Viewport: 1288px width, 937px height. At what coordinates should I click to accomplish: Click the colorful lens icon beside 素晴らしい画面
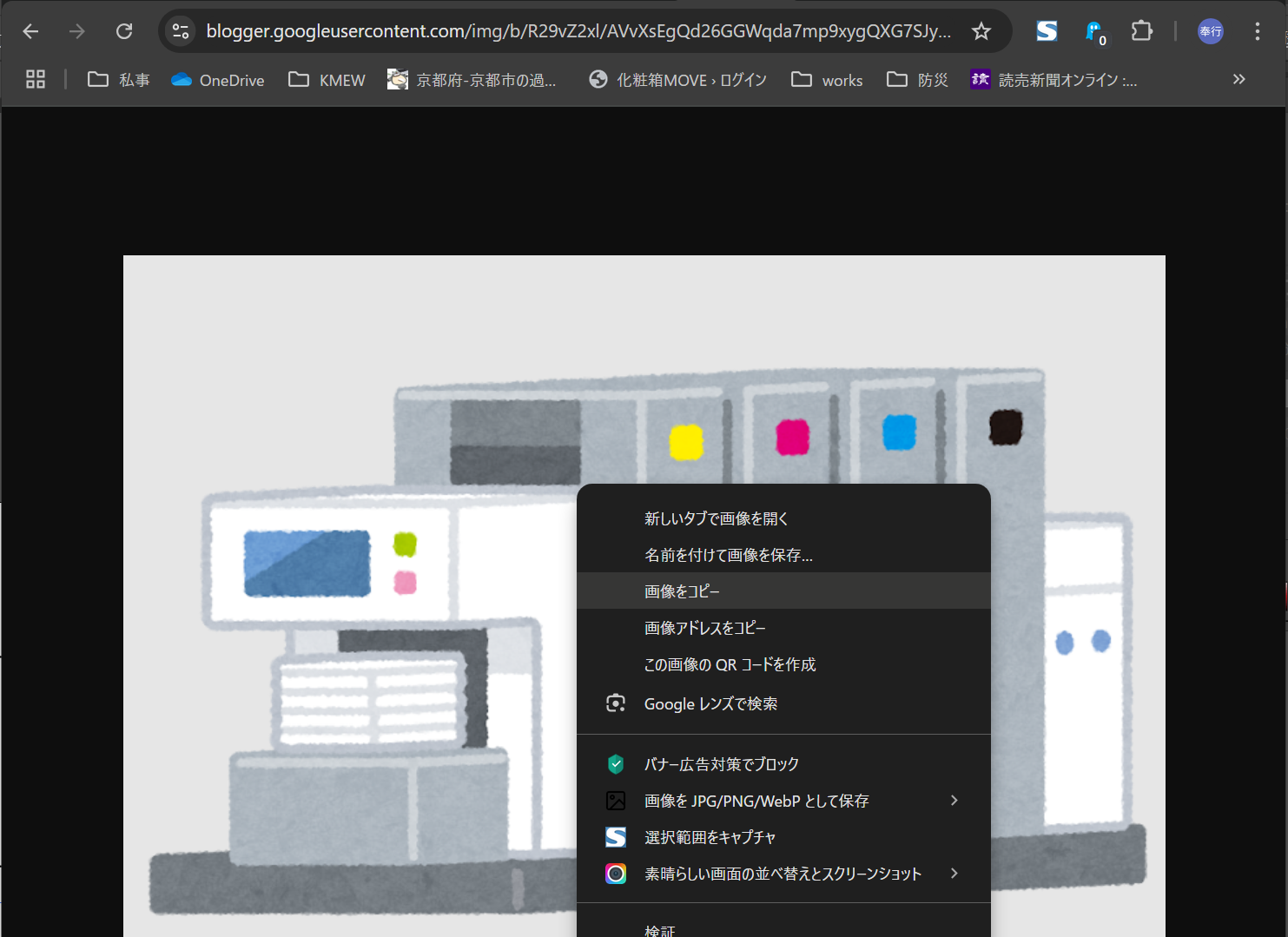coord(616,874)
